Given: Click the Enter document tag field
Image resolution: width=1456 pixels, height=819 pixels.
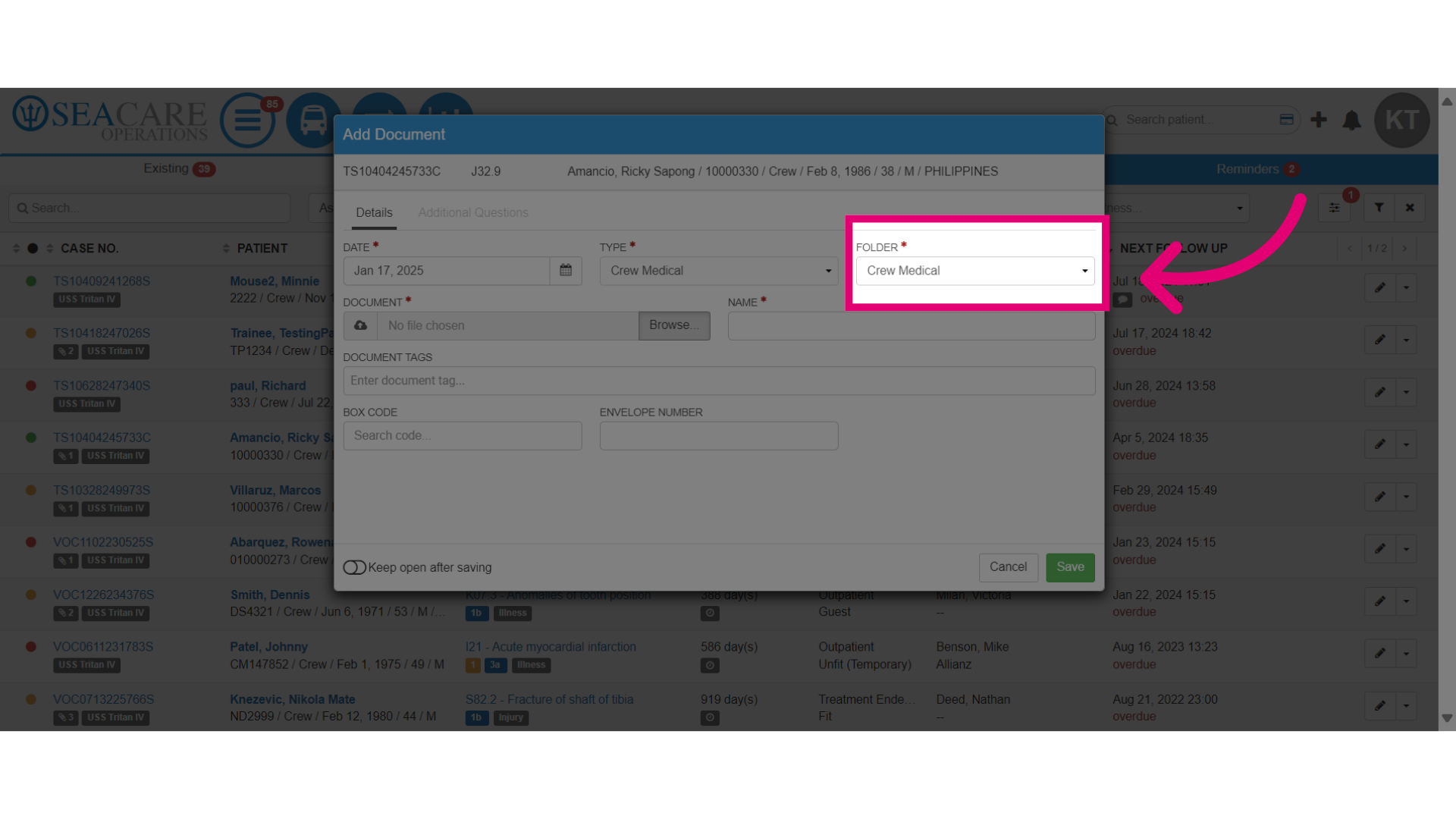Looking at the screenshot, I should click(x=719, y=381).
